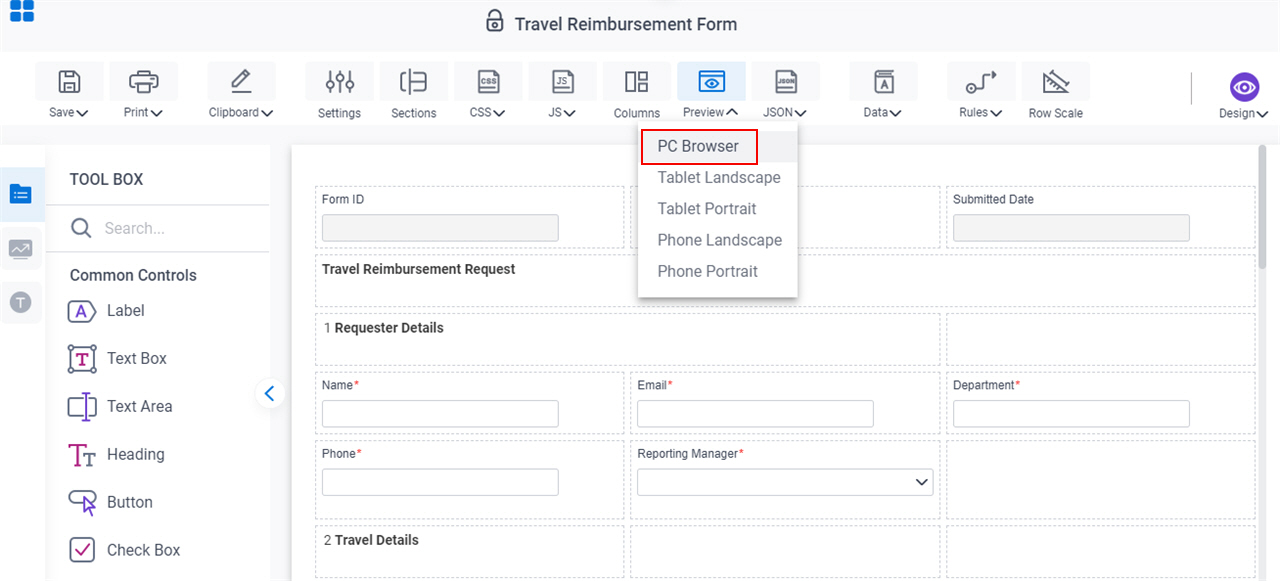Choose PC Browser preview option

[699, 146]
